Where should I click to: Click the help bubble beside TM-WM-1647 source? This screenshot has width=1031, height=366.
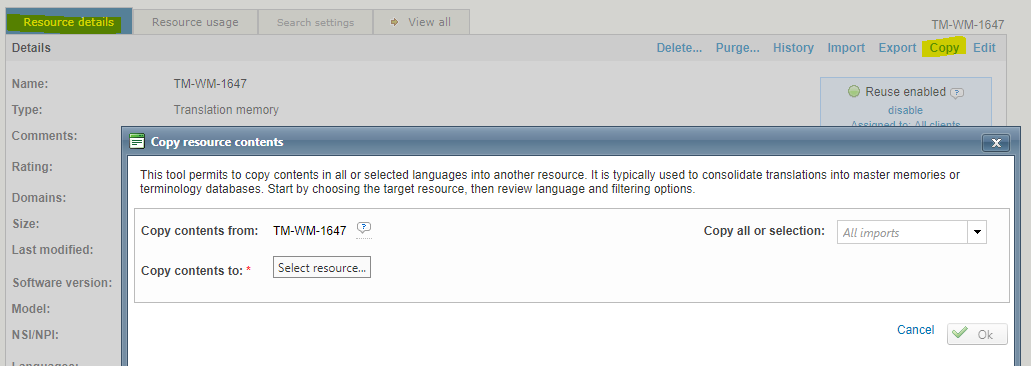pos(364,228)
